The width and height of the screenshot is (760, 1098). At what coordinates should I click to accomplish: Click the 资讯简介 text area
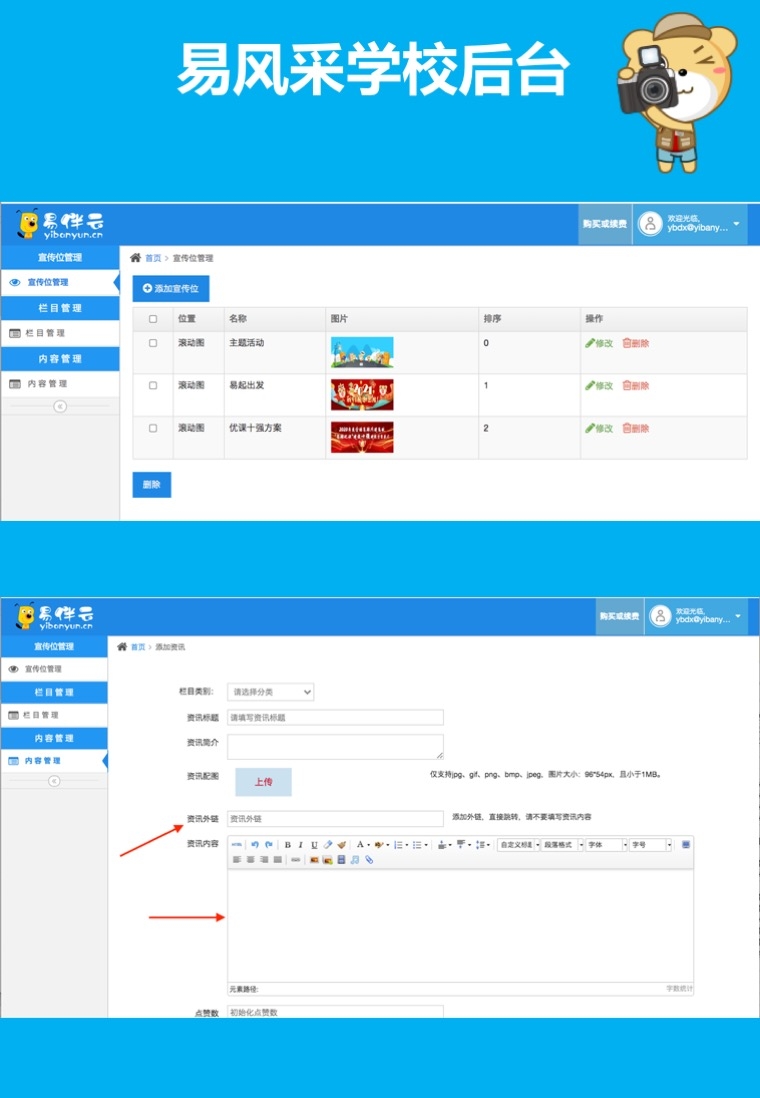[336, 746]
